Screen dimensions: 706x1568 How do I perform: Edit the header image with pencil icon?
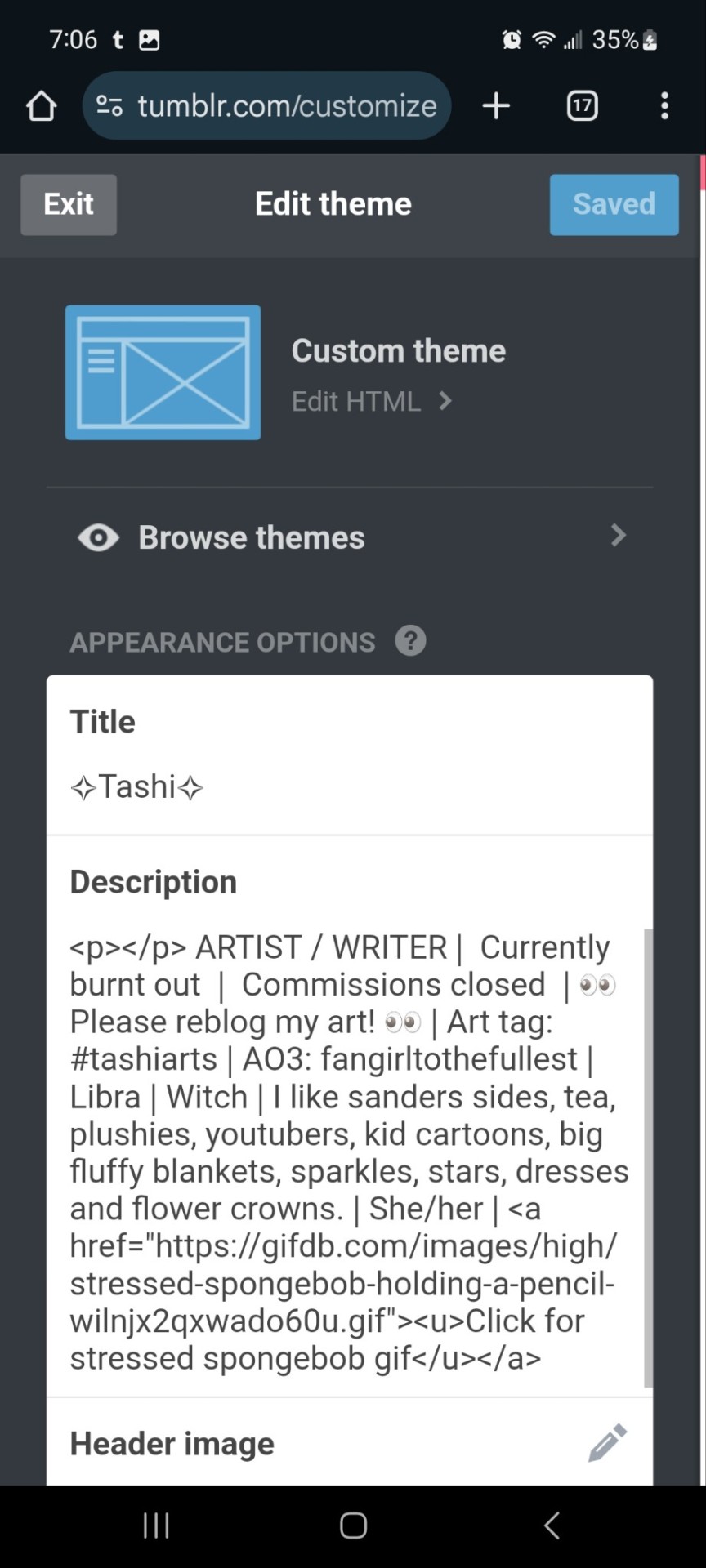coord(607,1443)
